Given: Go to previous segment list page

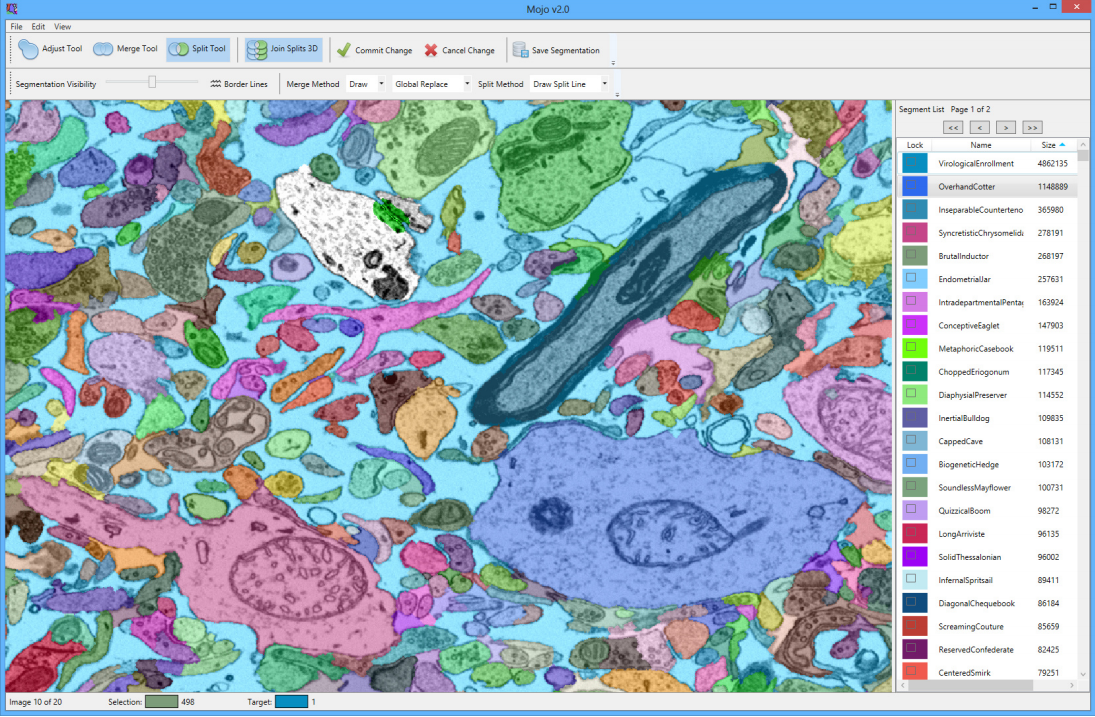Looking at the screenshot, I should pyautogui.click(x=980, y=127).
